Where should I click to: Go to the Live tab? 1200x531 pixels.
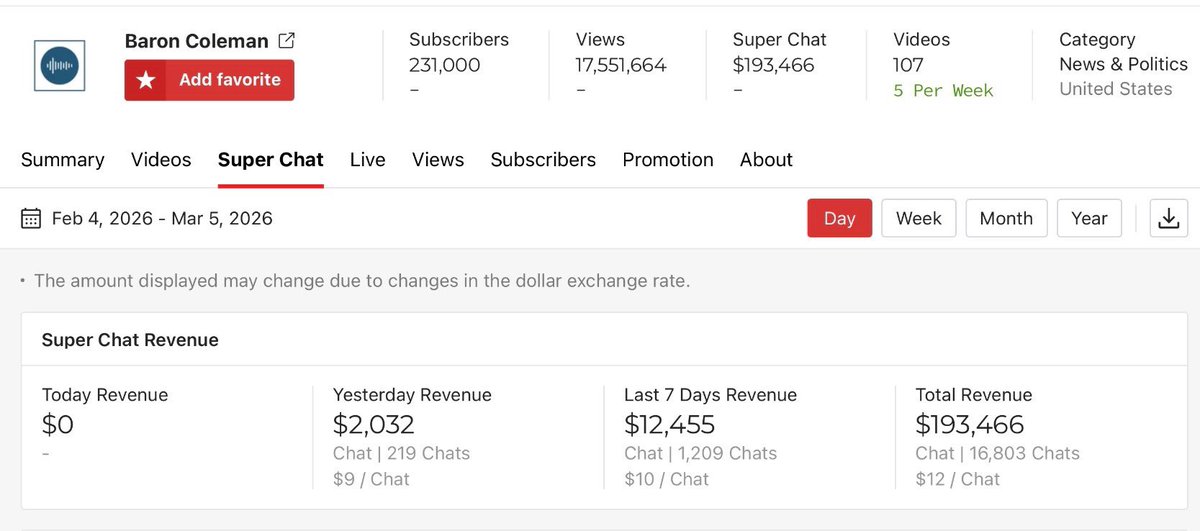(368, 160)
